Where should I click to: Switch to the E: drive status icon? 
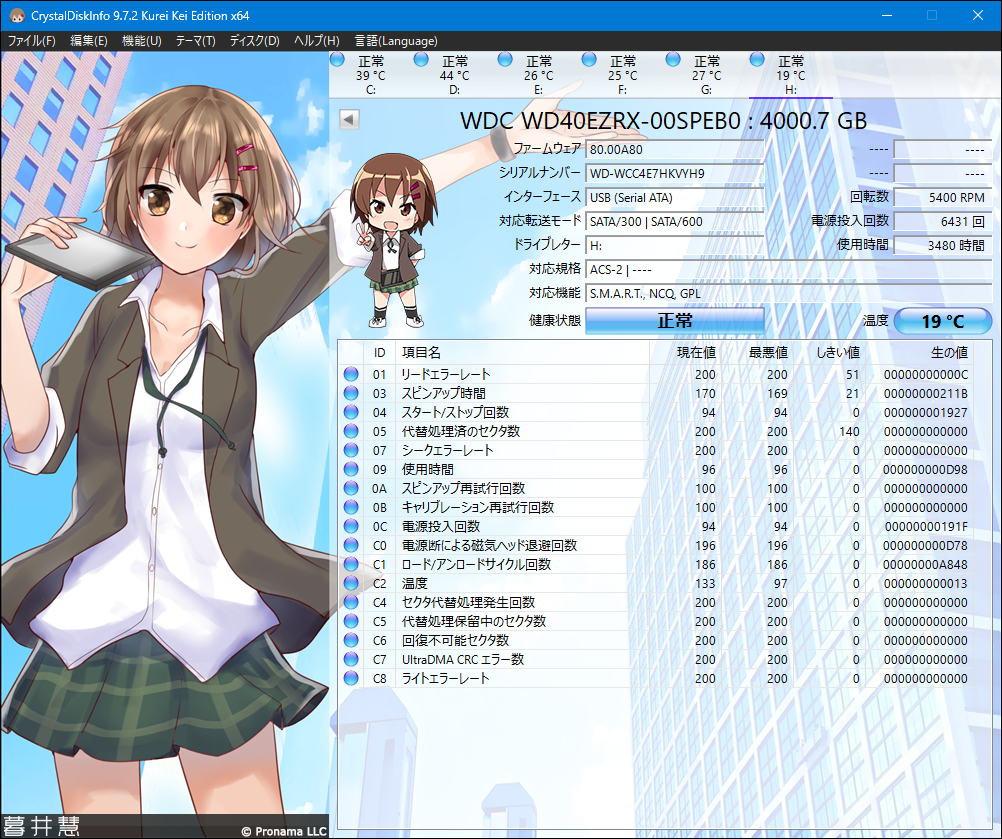click(505, 60)
